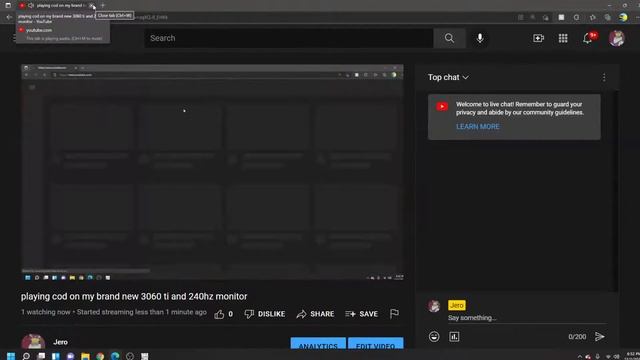640x360 pixels.
Task: Click the Windows Start button
Action: [11, 356]
